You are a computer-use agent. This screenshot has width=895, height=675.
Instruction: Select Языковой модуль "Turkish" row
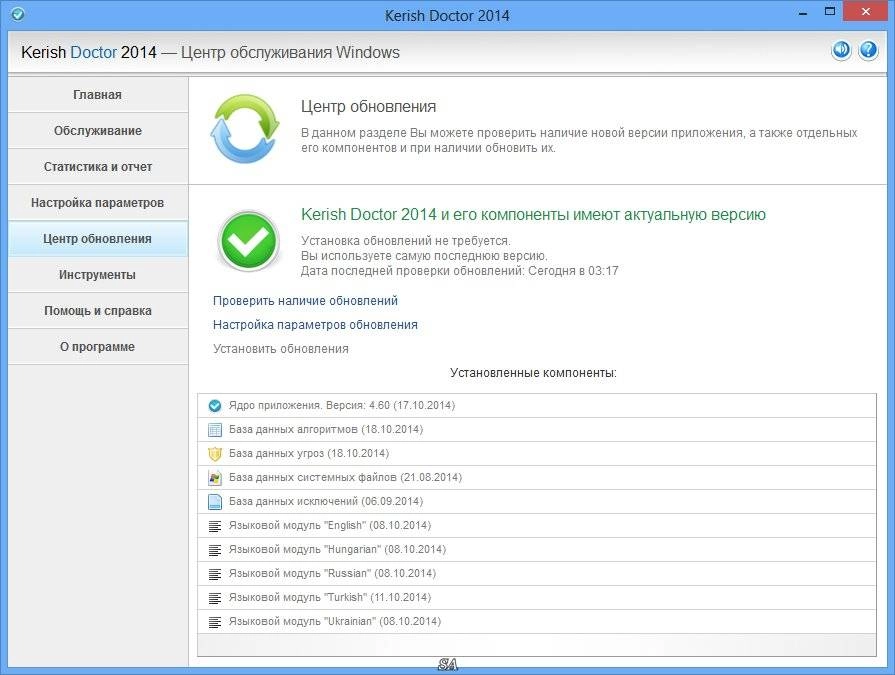(x=537, y=597)
